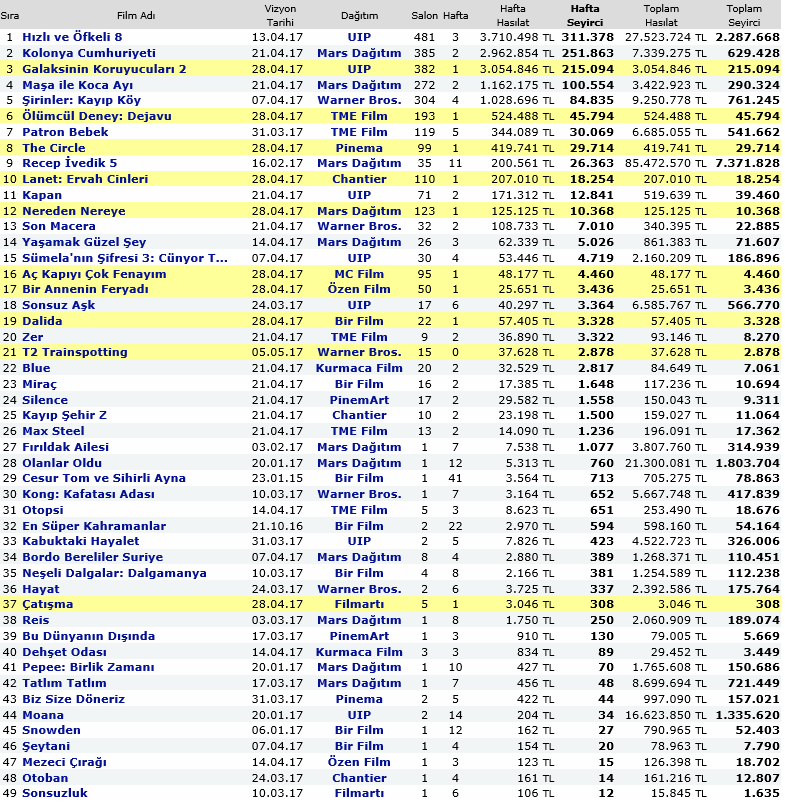Open Kabuktaki Hayalet film link
785x803 pixels.
(x=81, y=541)
